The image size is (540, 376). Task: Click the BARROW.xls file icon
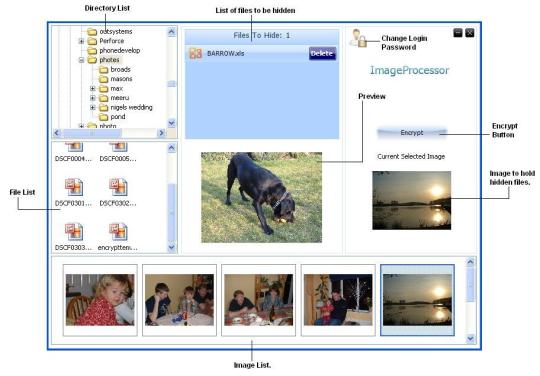click(196, 53)
